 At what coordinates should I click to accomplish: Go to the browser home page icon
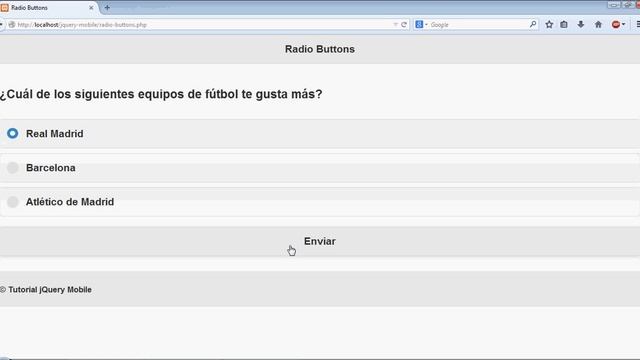598,24
